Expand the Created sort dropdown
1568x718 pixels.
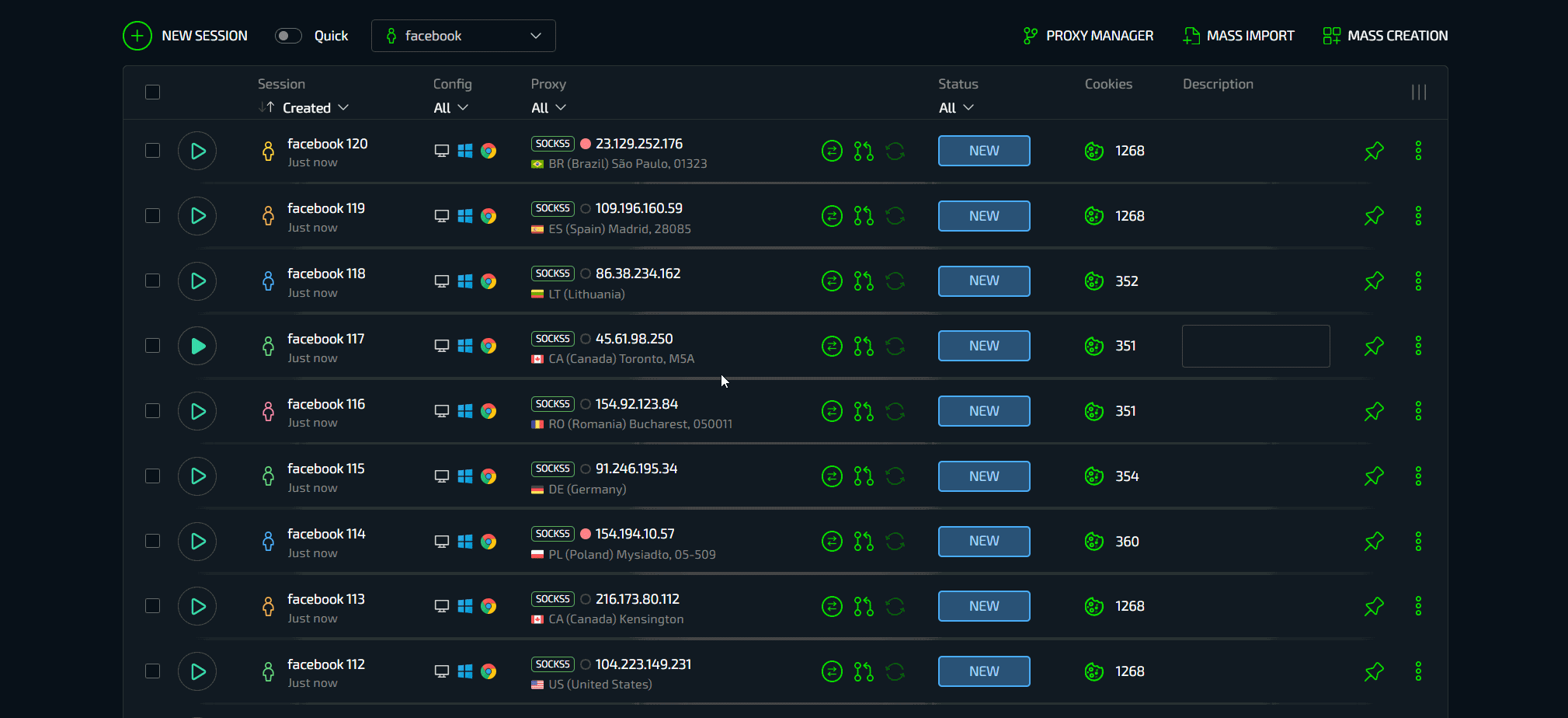(x=315, y=108)
